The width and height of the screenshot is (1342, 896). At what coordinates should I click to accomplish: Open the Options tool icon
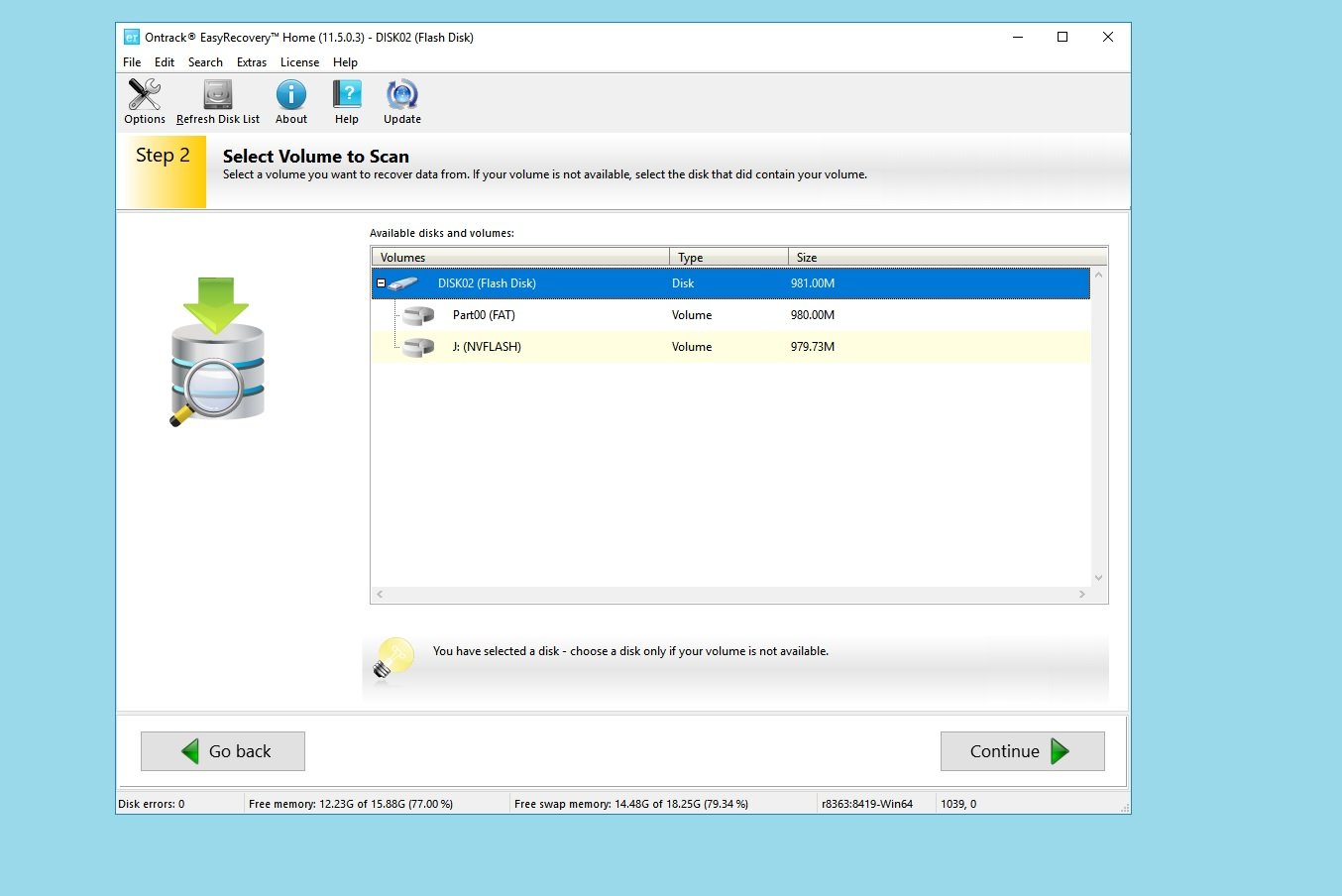tap(145, 94)
